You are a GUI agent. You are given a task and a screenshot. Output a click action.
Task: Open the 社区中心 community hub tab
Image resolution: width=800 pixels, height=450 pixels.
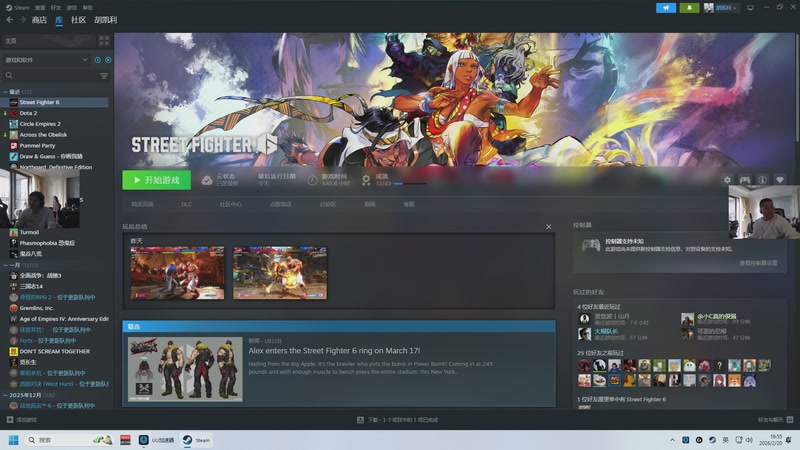pos(231,204)
